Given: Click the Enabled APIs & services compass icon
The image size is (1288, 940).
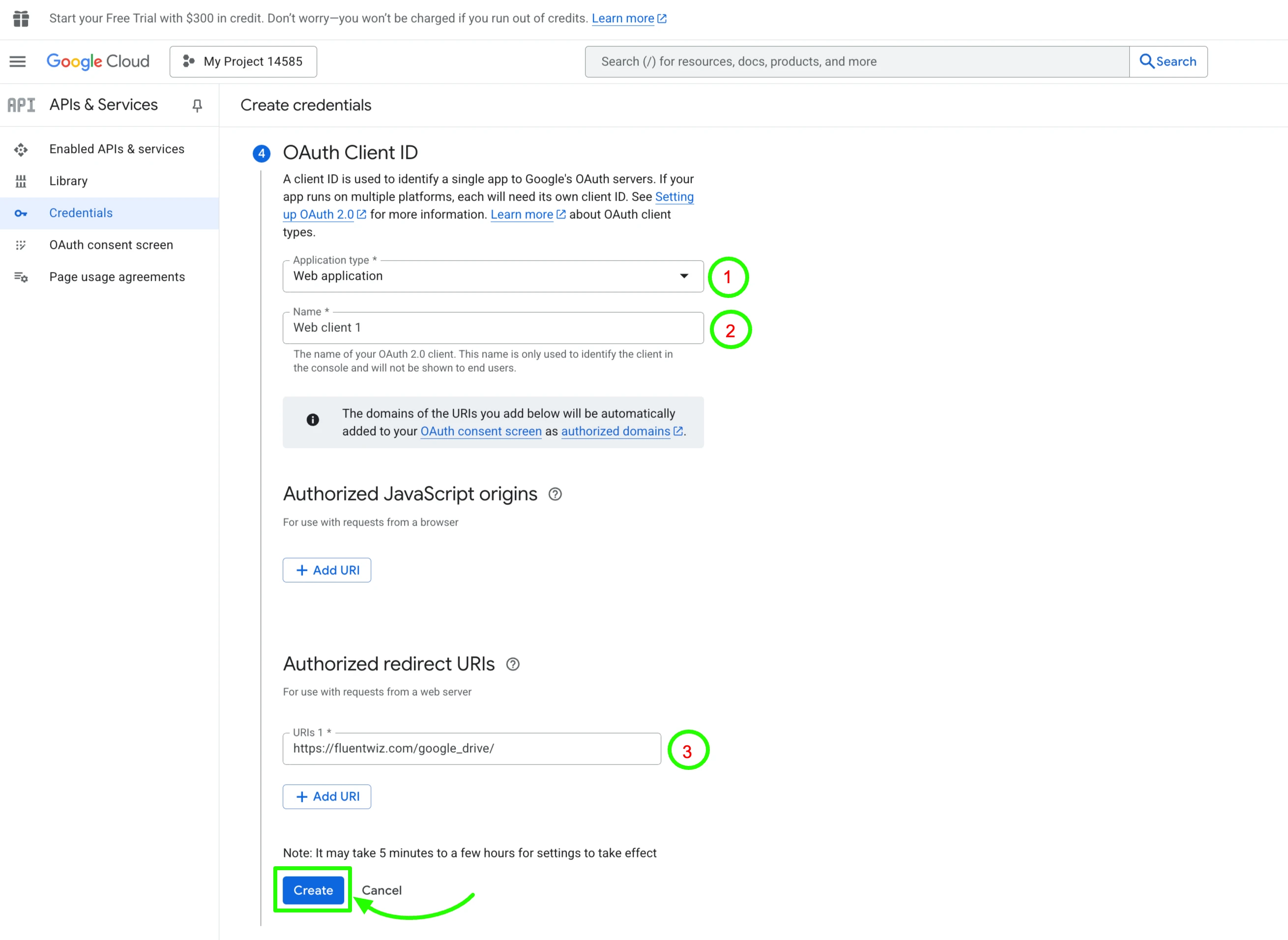Looking at the screenshot, I should coord(21,149).
